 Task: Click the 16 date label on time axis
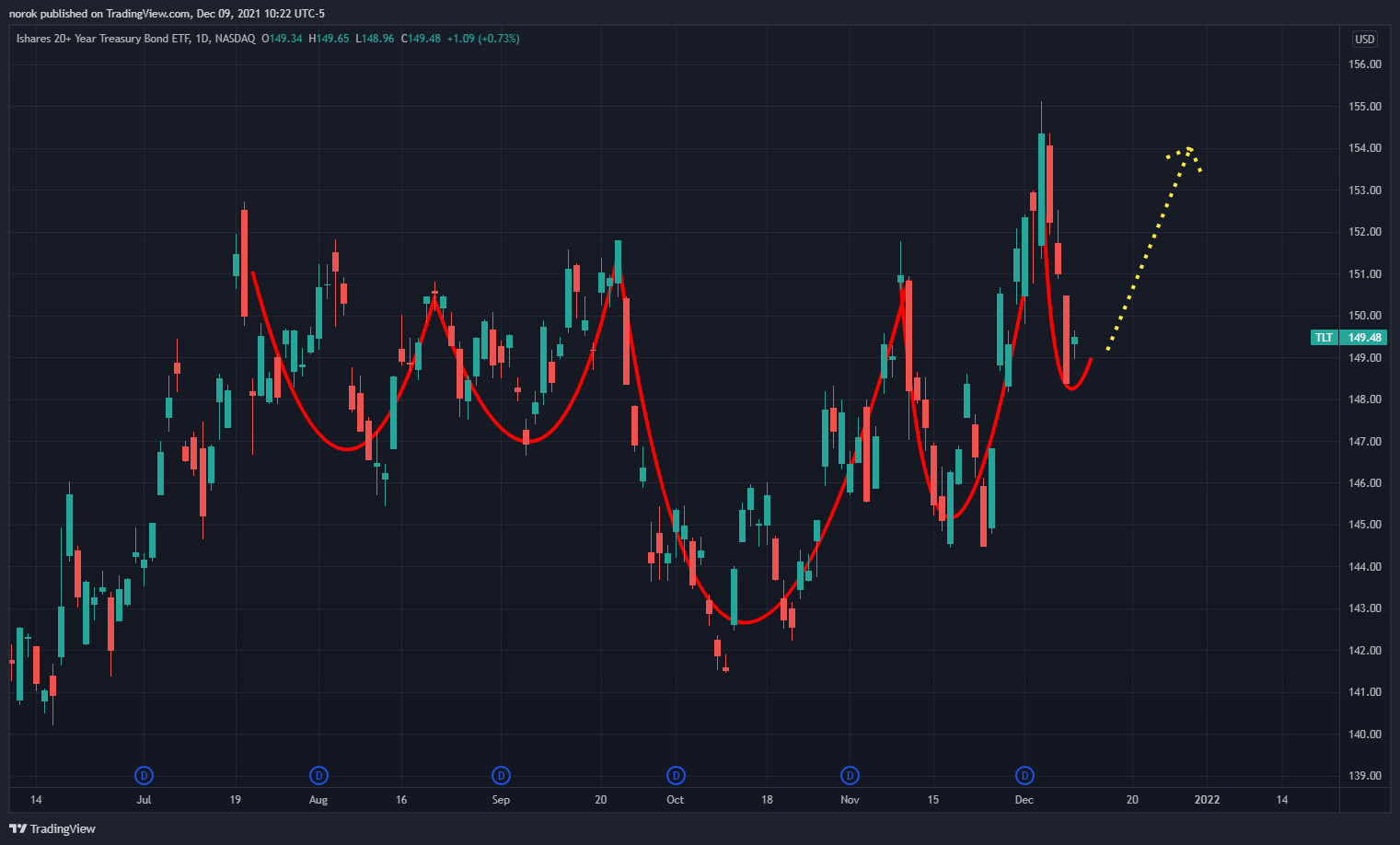(x=401, y=800)
